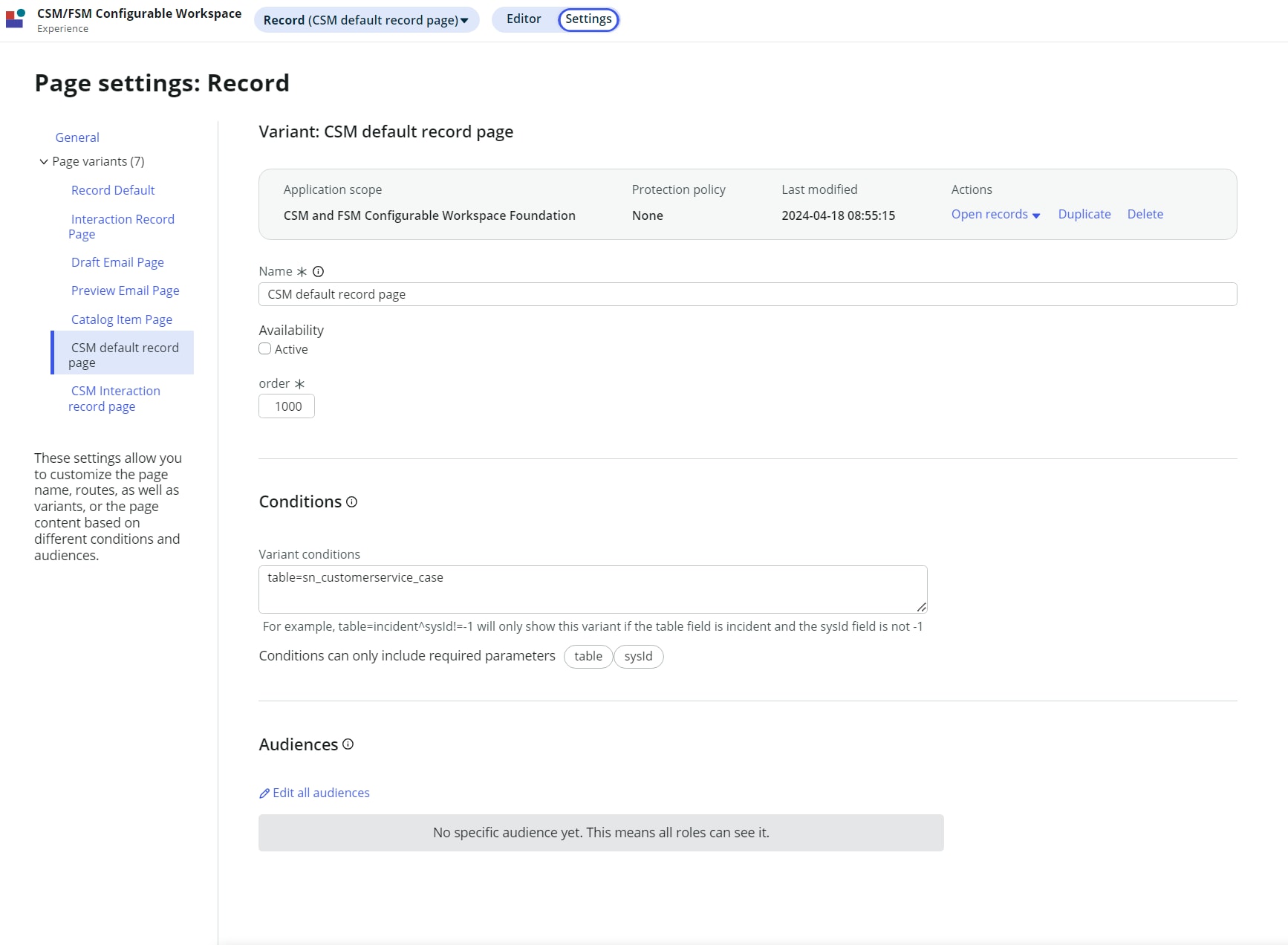
Task: Click the Duplicate action link
Action: coord(1084,214)
